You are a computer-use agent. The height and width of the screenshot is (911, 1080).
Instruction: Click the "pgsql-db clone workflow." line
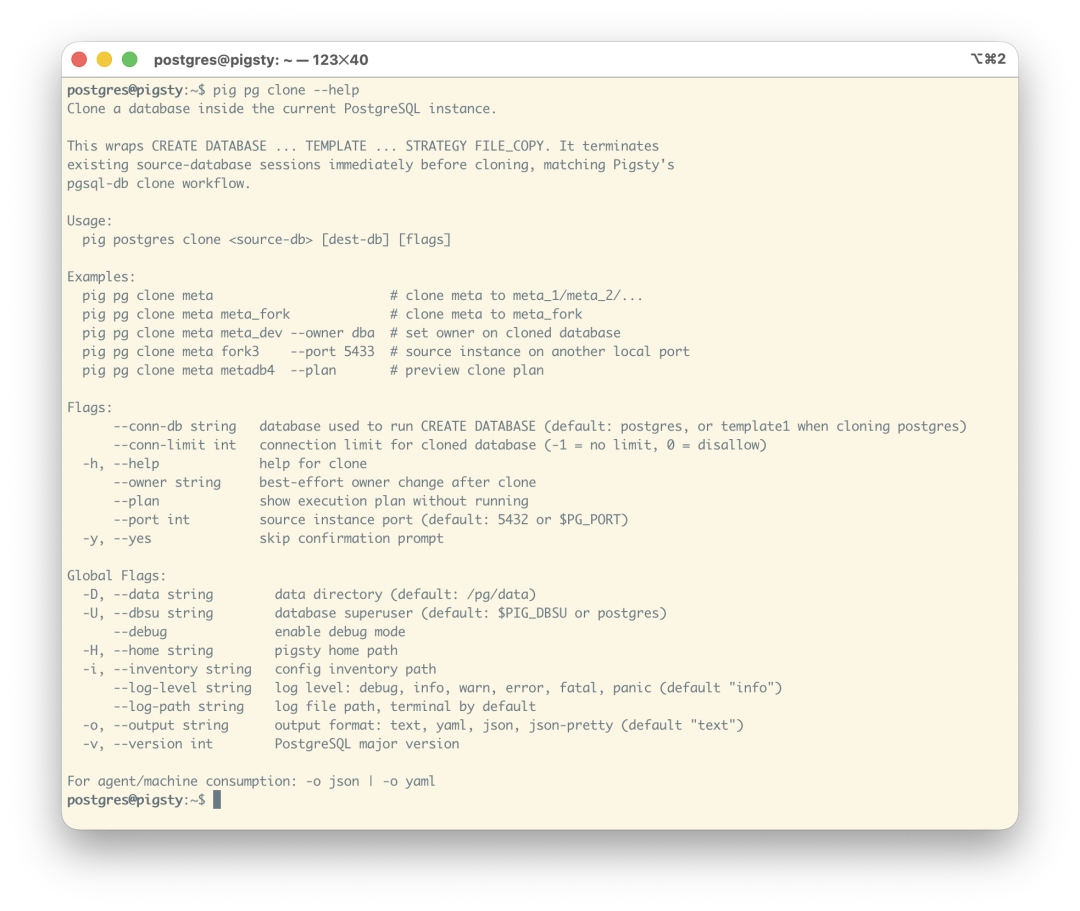pos(159,183)
